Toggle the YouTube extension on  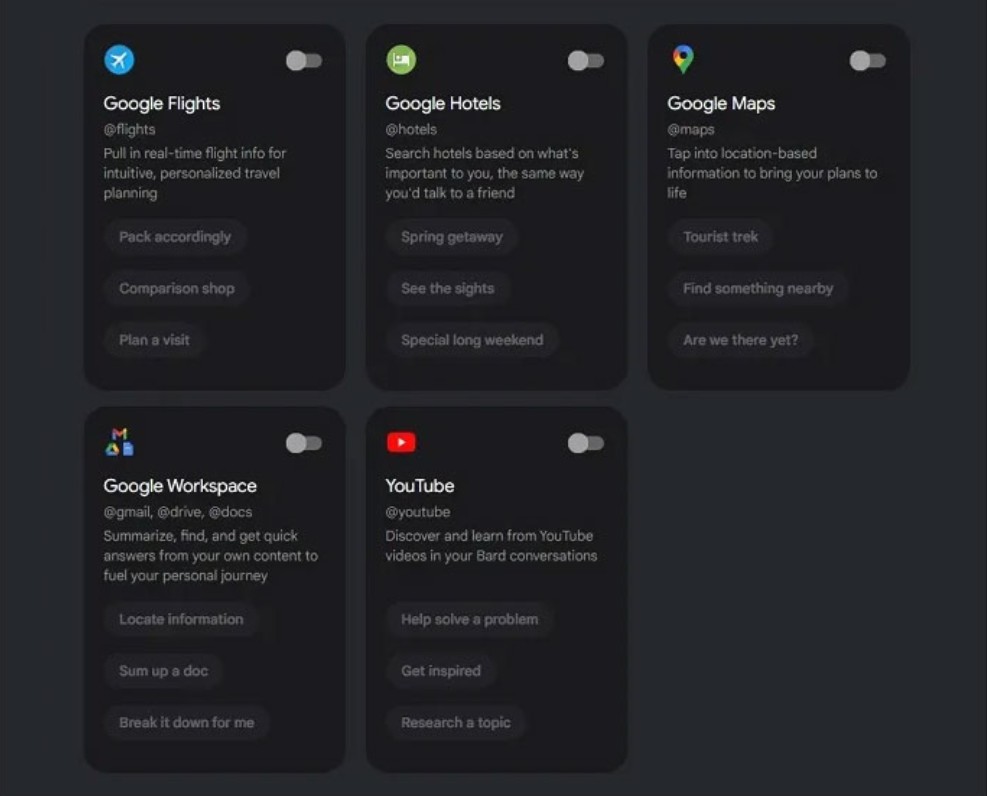[x=586, y=443]
